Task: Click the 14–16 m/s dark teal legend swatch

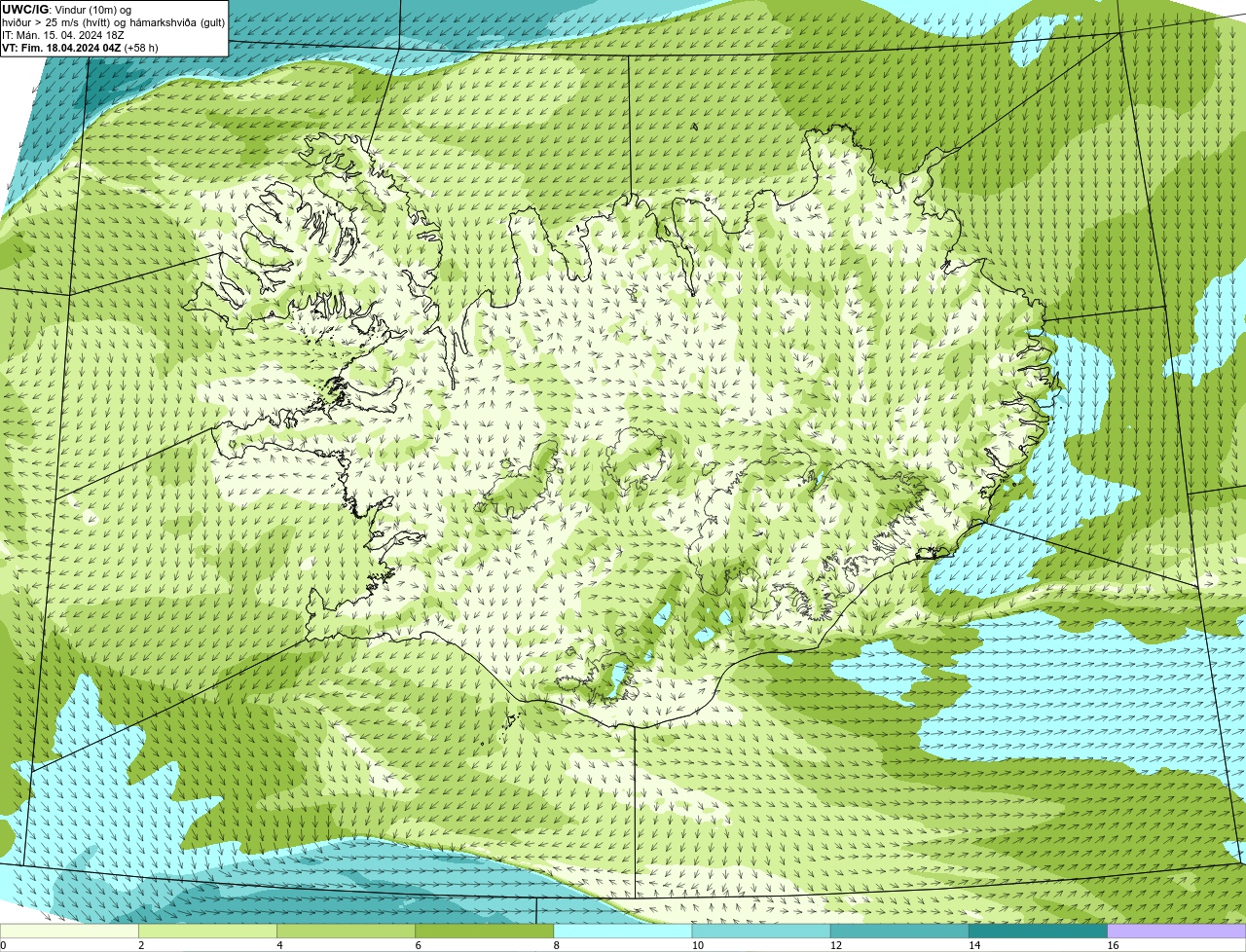Action: point(1038,932)
